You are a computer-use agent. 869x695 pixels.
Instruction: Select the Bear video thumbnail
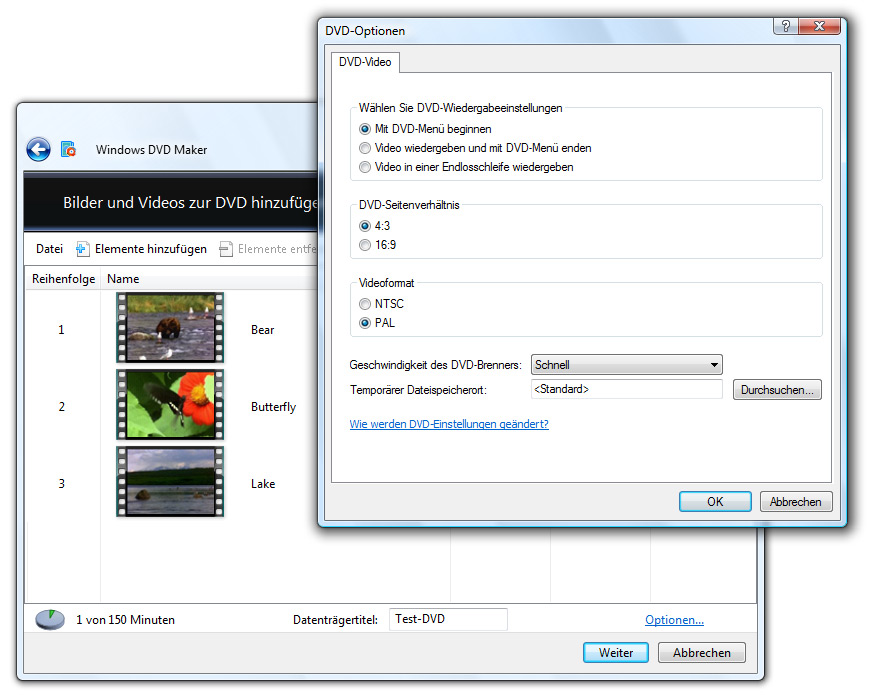170,328
